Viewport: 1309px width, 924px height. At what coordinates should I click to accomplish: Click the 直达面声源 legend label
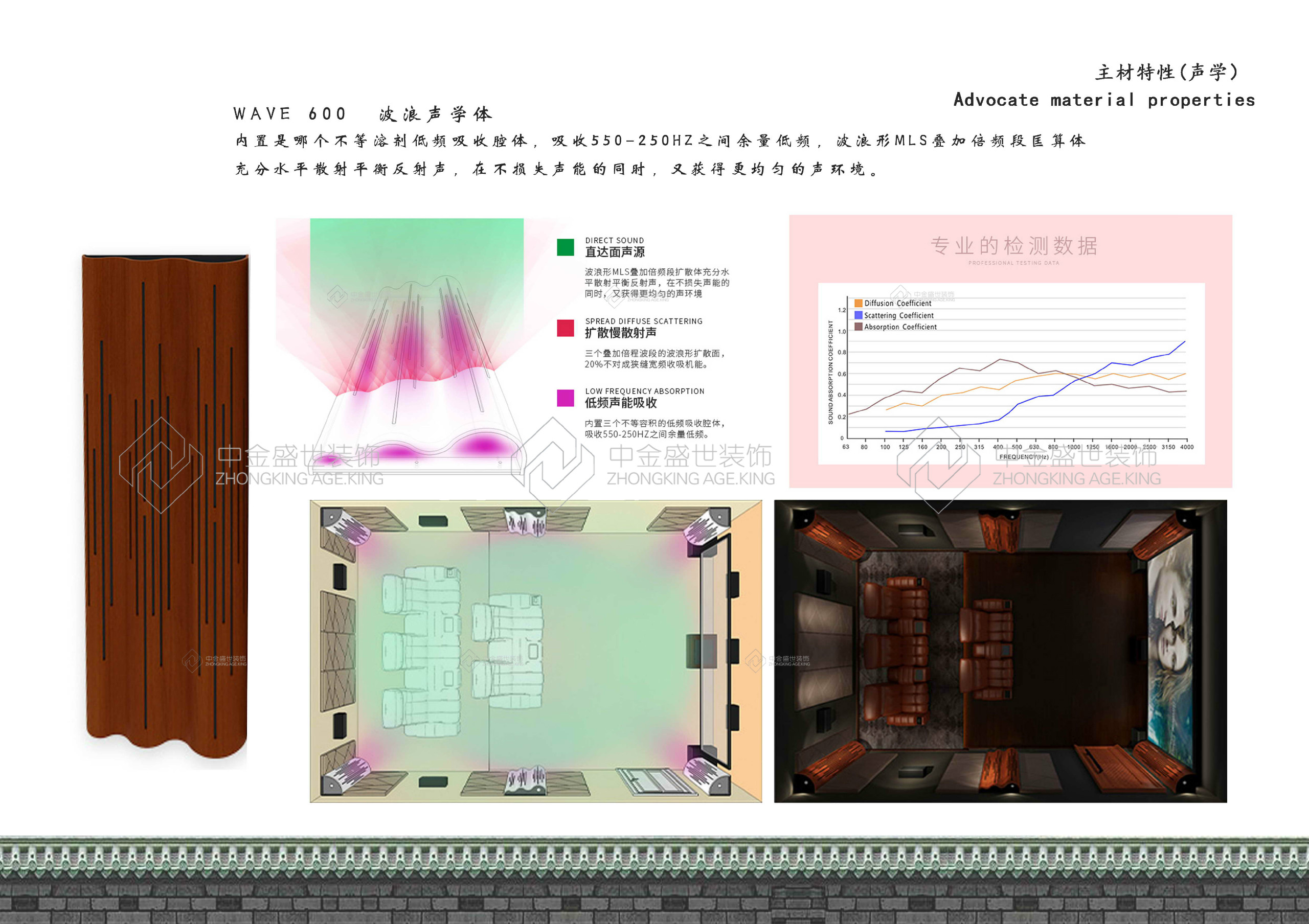coord(615,252)
